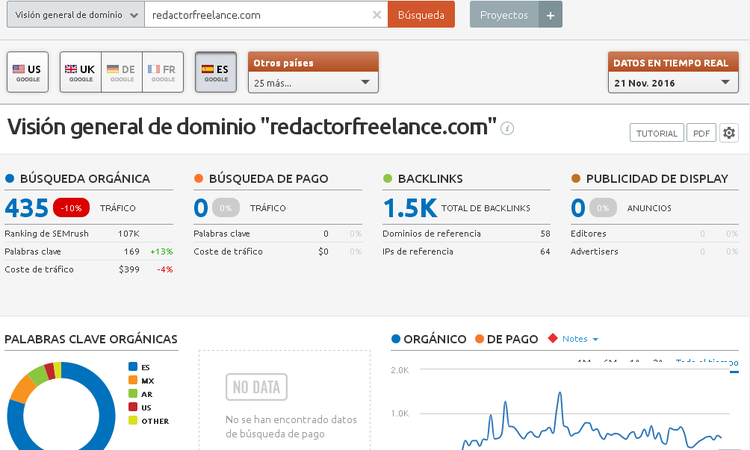Viewport: 750px width, 450px height.
Task: Select US Google database flag
Action: click(28, 72)
